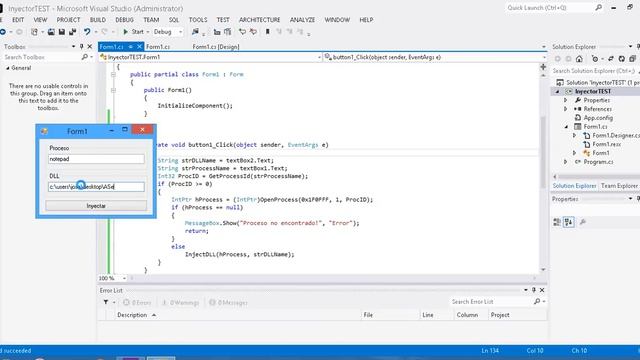Open the ANALYZE menu
640x360 pixels.
point(302,20)
